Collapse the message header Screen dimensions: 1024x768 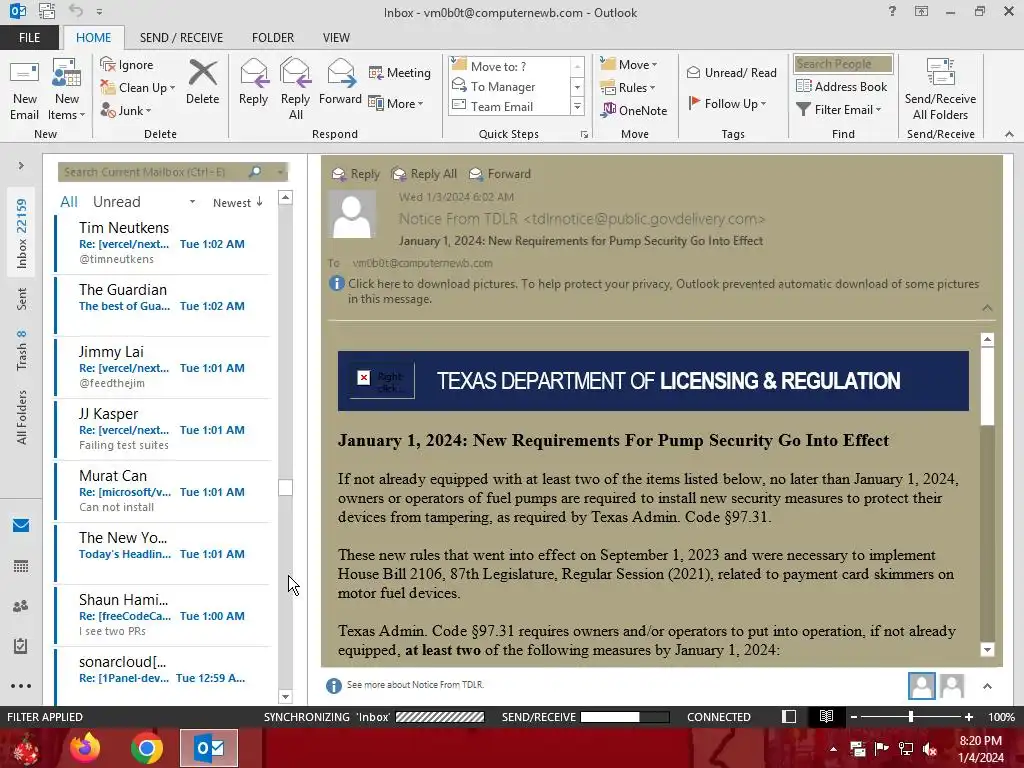[987, 308]
